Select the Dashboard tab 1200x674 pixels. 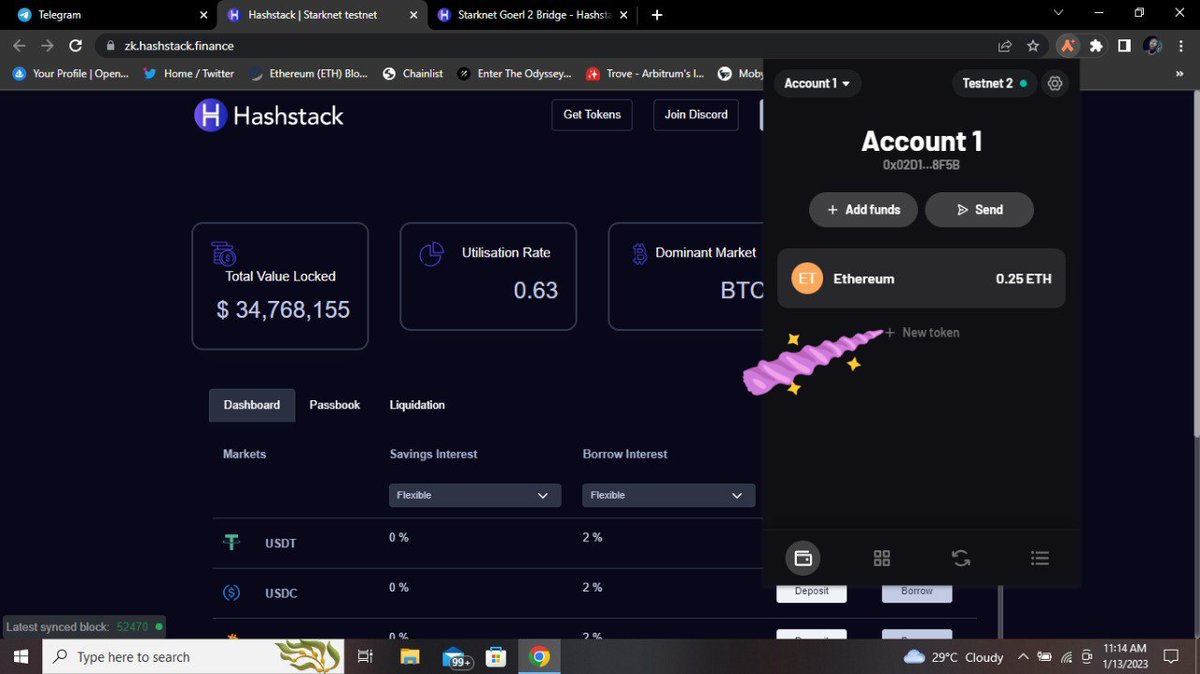pyautogui.click(x=252, y=405)
